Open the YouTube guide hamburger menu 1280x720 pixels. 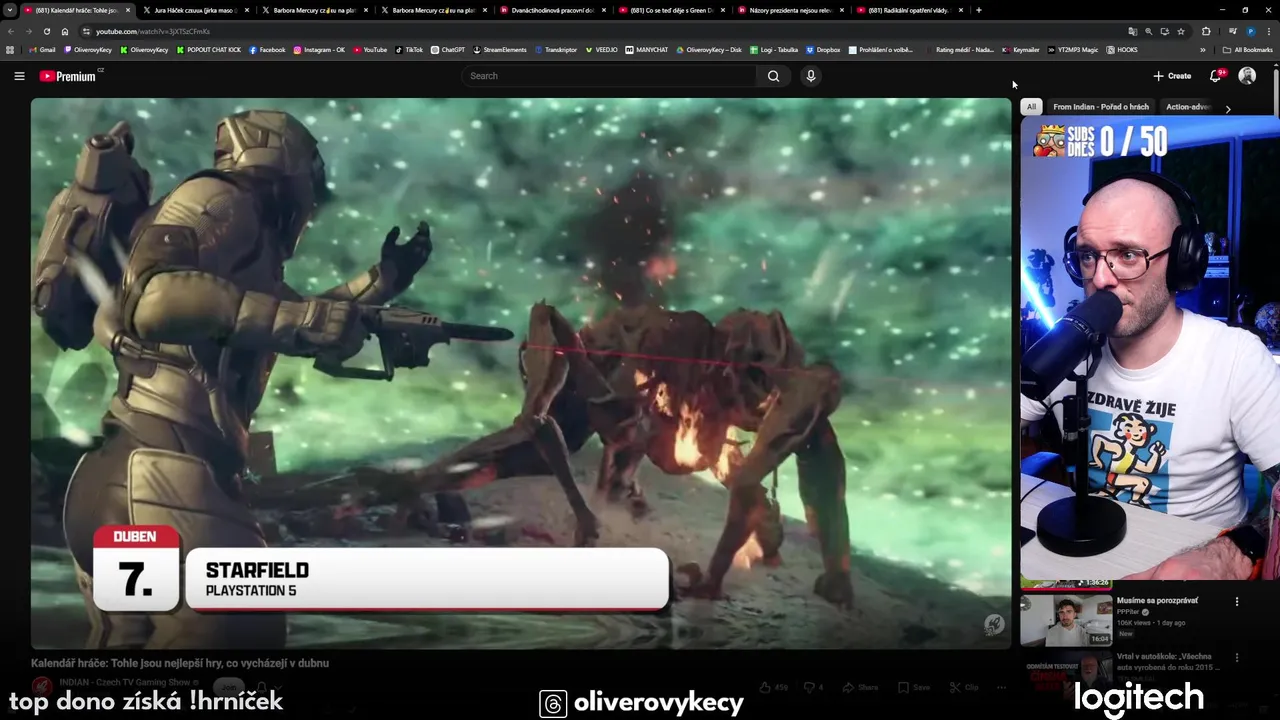point(19,76)
